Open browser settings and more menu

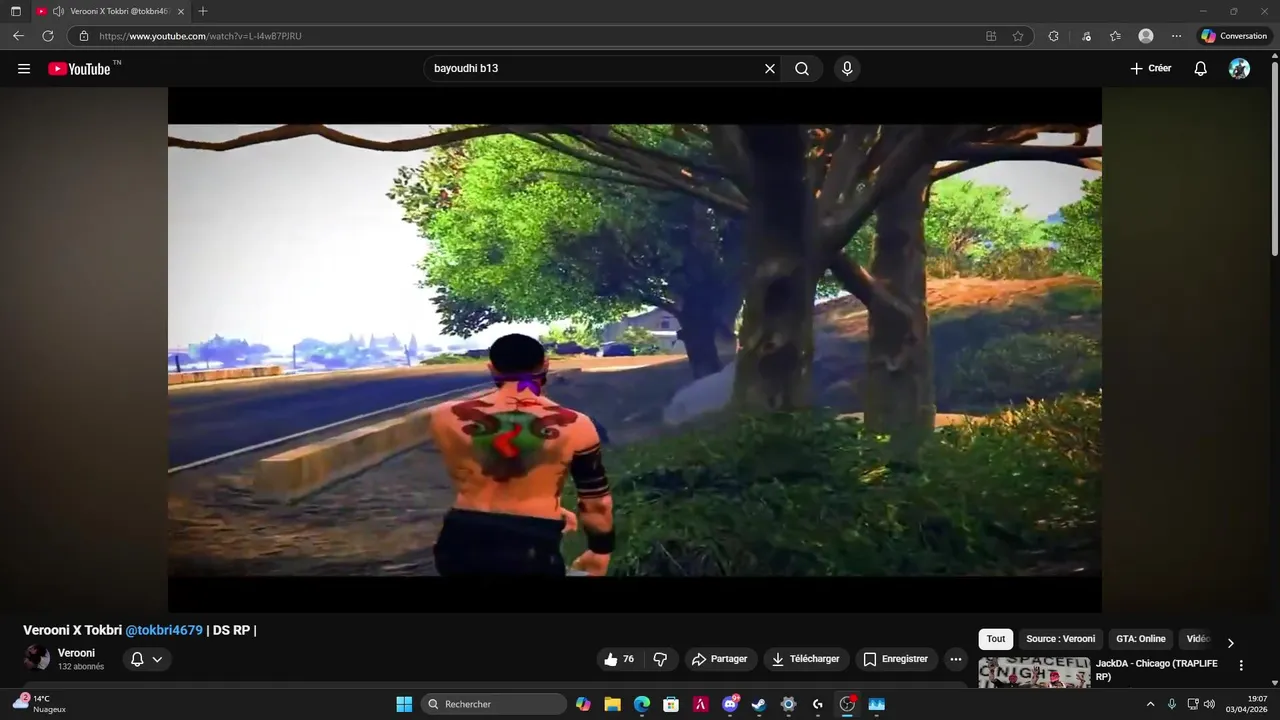(1176, 36)
